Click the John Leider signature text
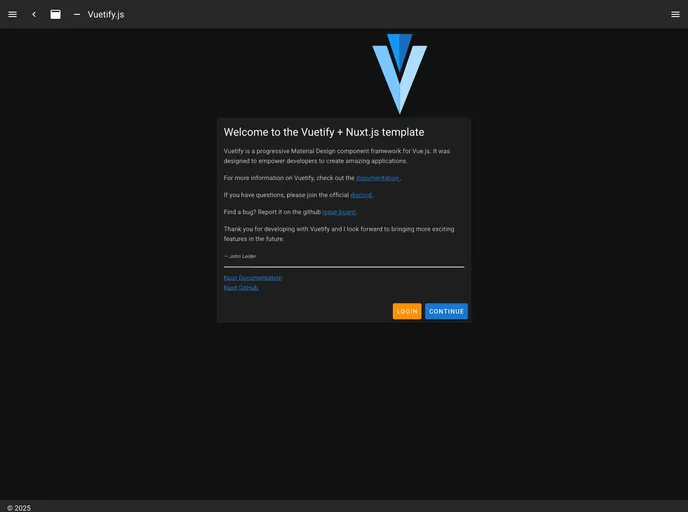This screenshot has width=688, height=512. 240,256
